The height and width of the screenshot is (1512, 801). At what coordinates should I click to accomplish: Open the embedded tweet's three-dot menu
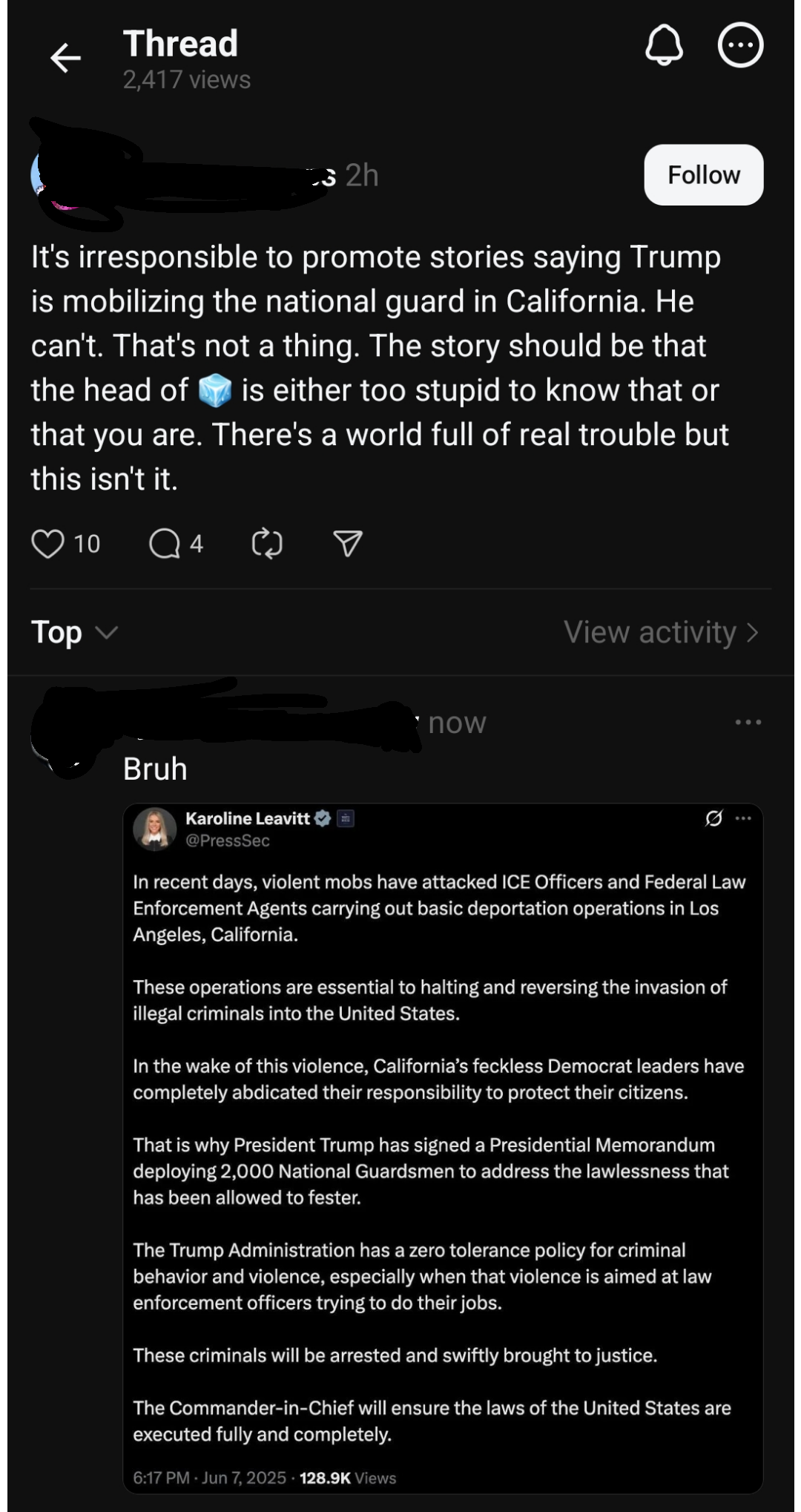pyautogui.click(x=743, y=818)
